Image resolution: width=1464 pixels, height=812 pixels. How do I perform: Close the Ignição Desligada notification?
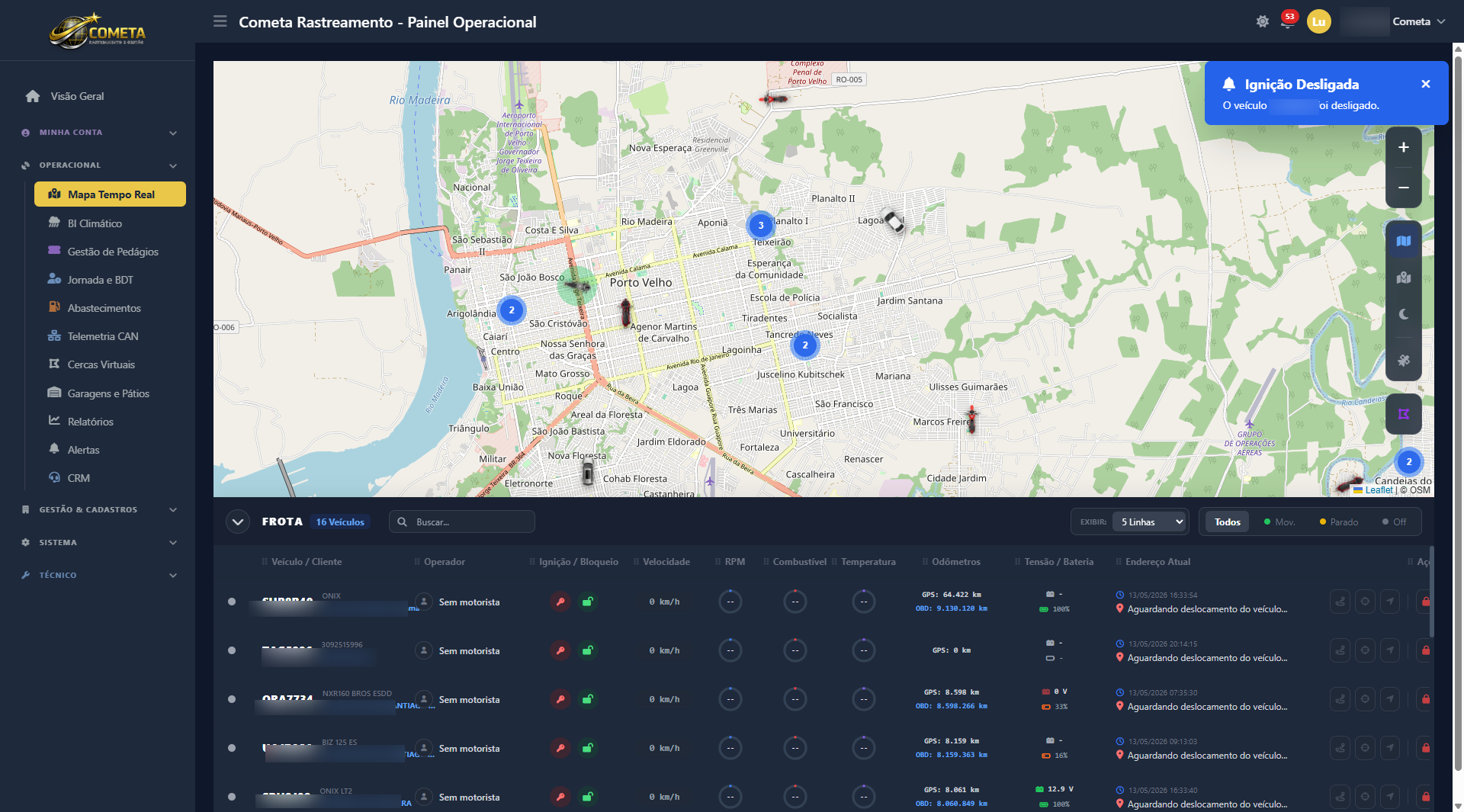[x=1425, y=84]
